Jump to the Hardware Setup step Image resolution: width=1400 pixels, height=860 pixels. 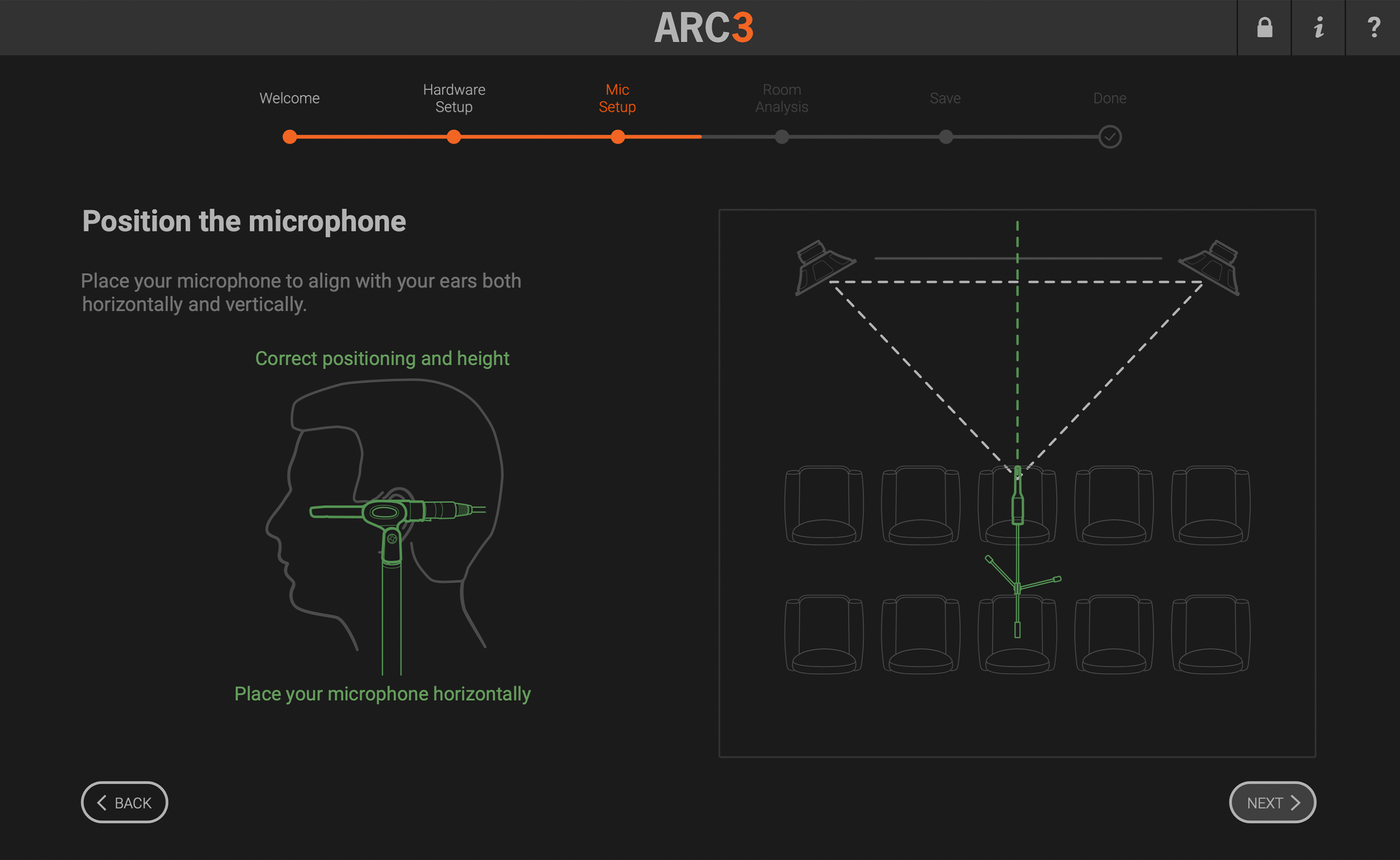[454, 137]
